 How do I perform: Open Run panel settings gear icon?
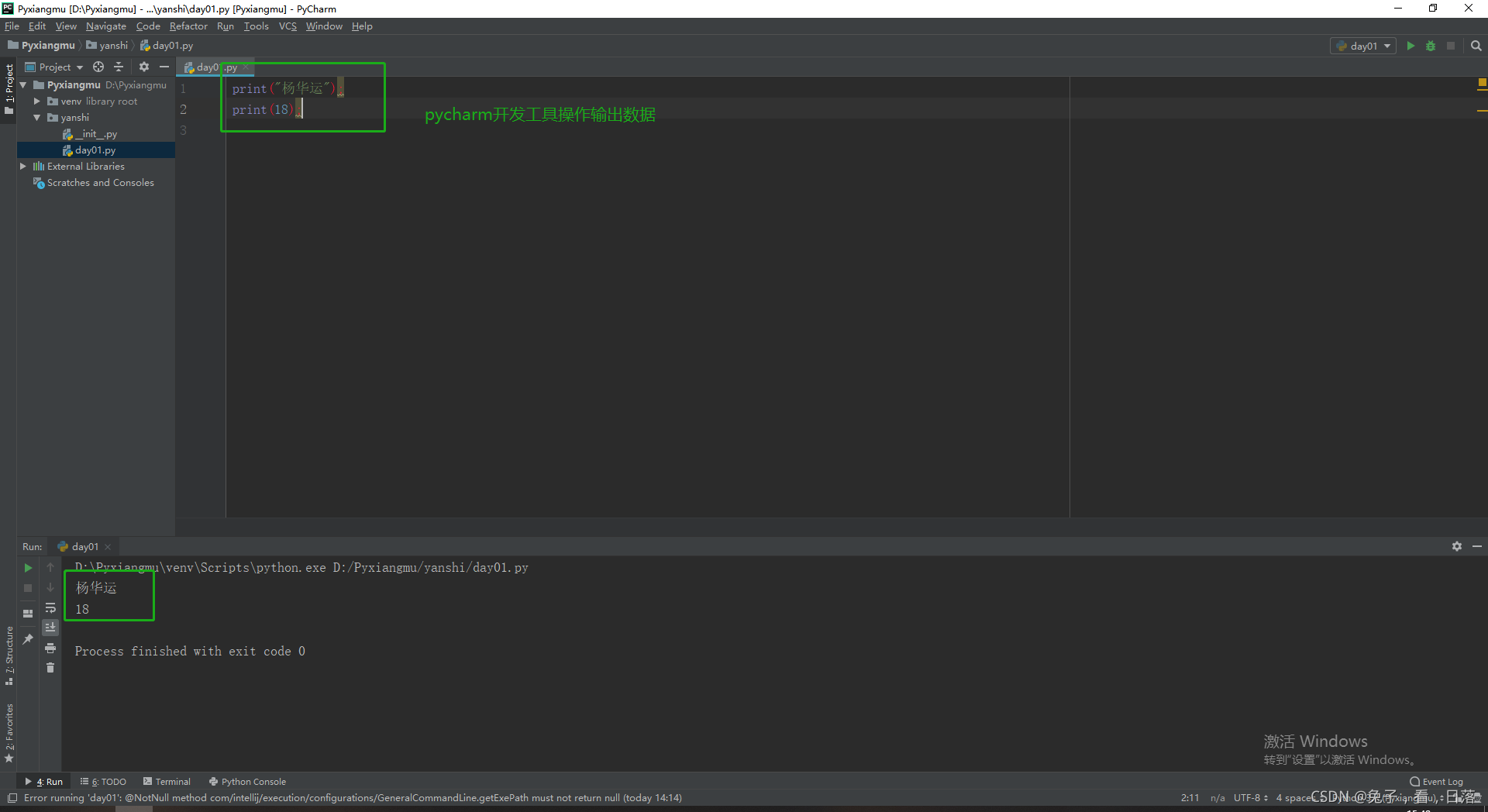click(x=1457, y=546)
